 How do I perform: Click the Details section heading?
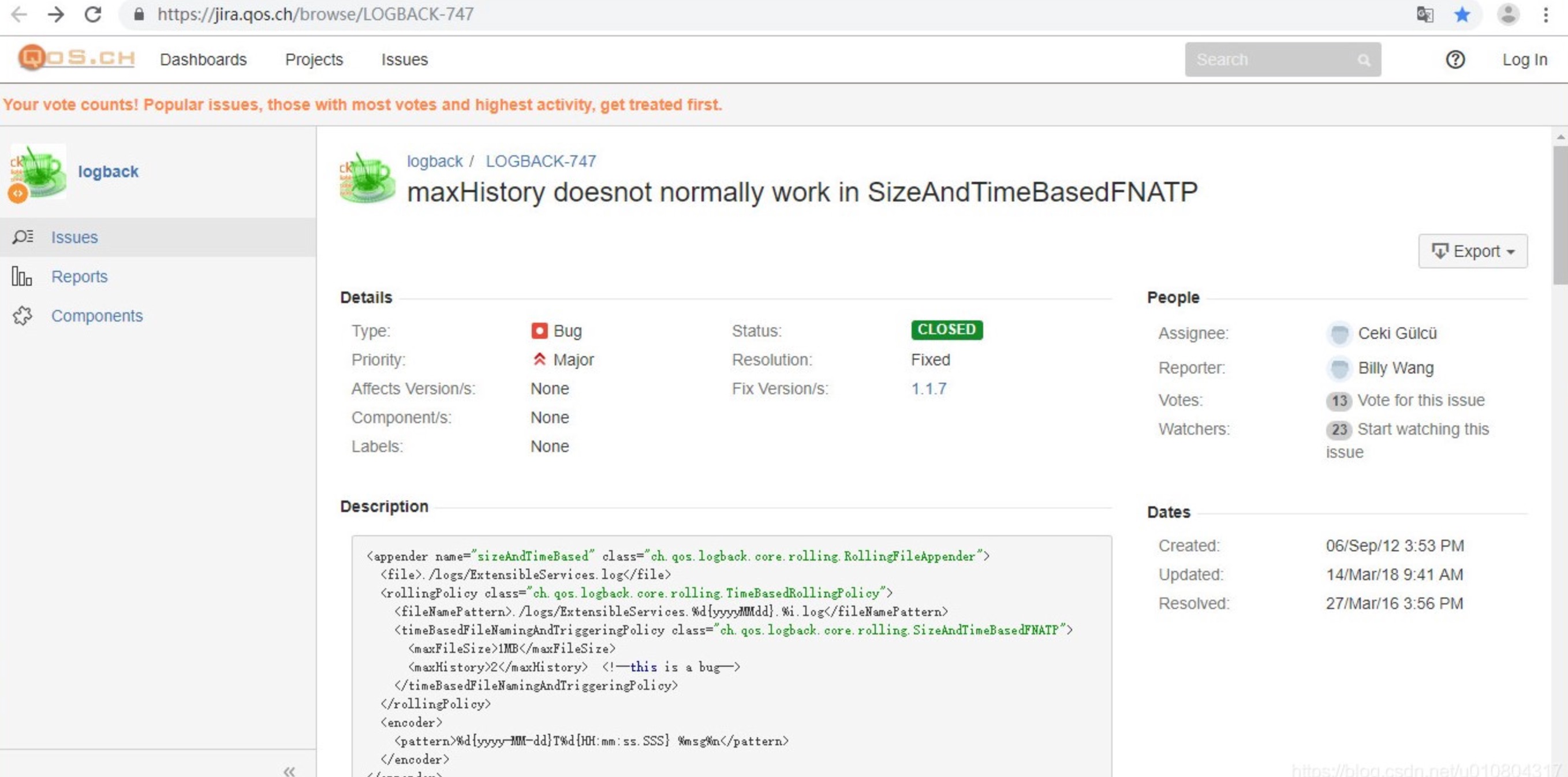[x=366, y=297]
